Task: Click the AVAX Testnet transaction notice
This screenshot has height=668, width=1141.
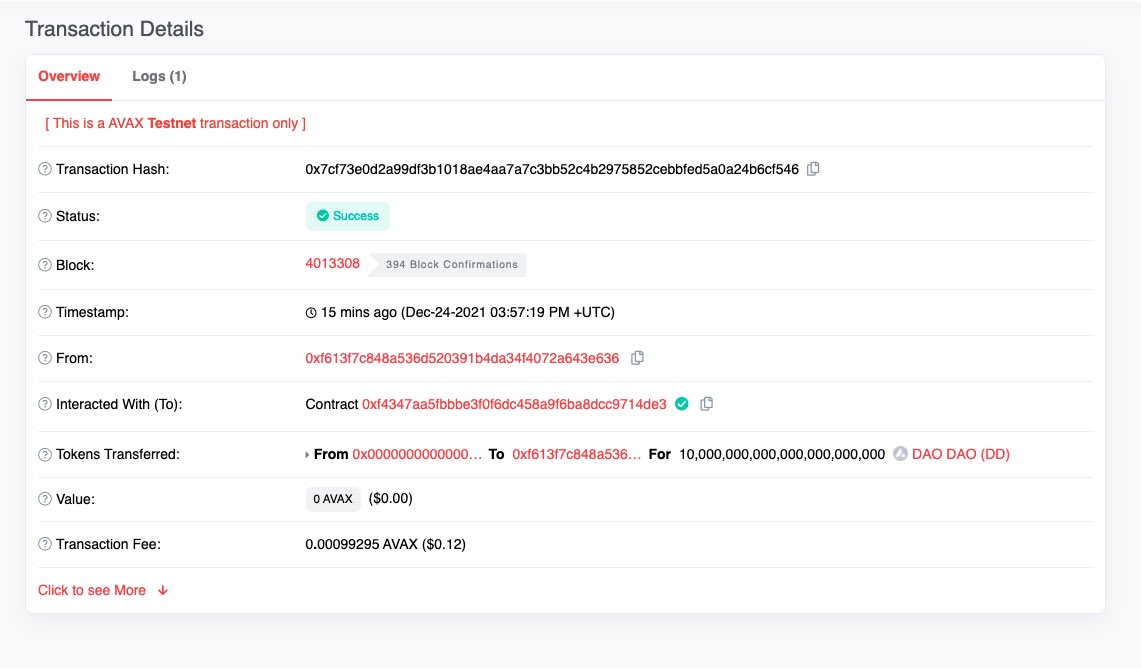Action: point(175,123)
